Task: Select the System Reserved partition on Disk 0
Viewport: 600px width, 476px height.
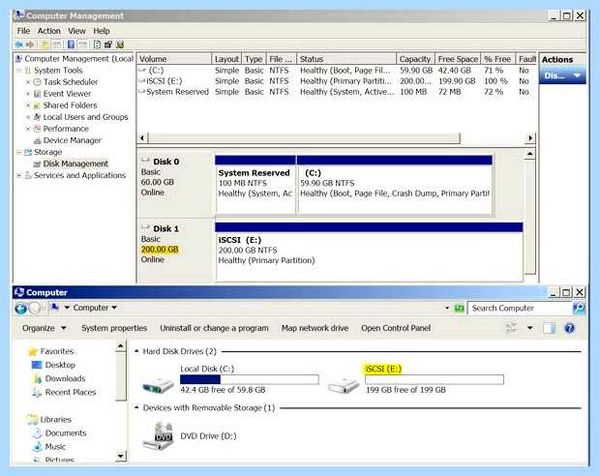Action: (x=255, y=185)
